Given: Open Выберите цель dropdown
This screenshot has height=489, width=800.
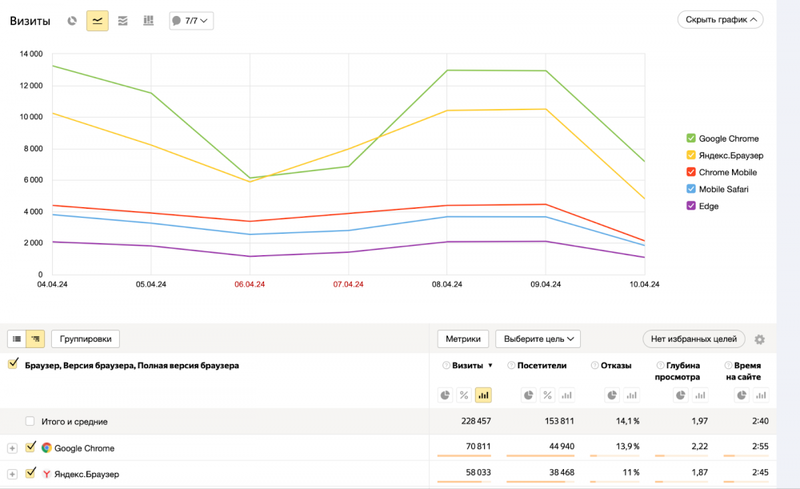Looking at the screenshot, I should [x=538, y=339].
